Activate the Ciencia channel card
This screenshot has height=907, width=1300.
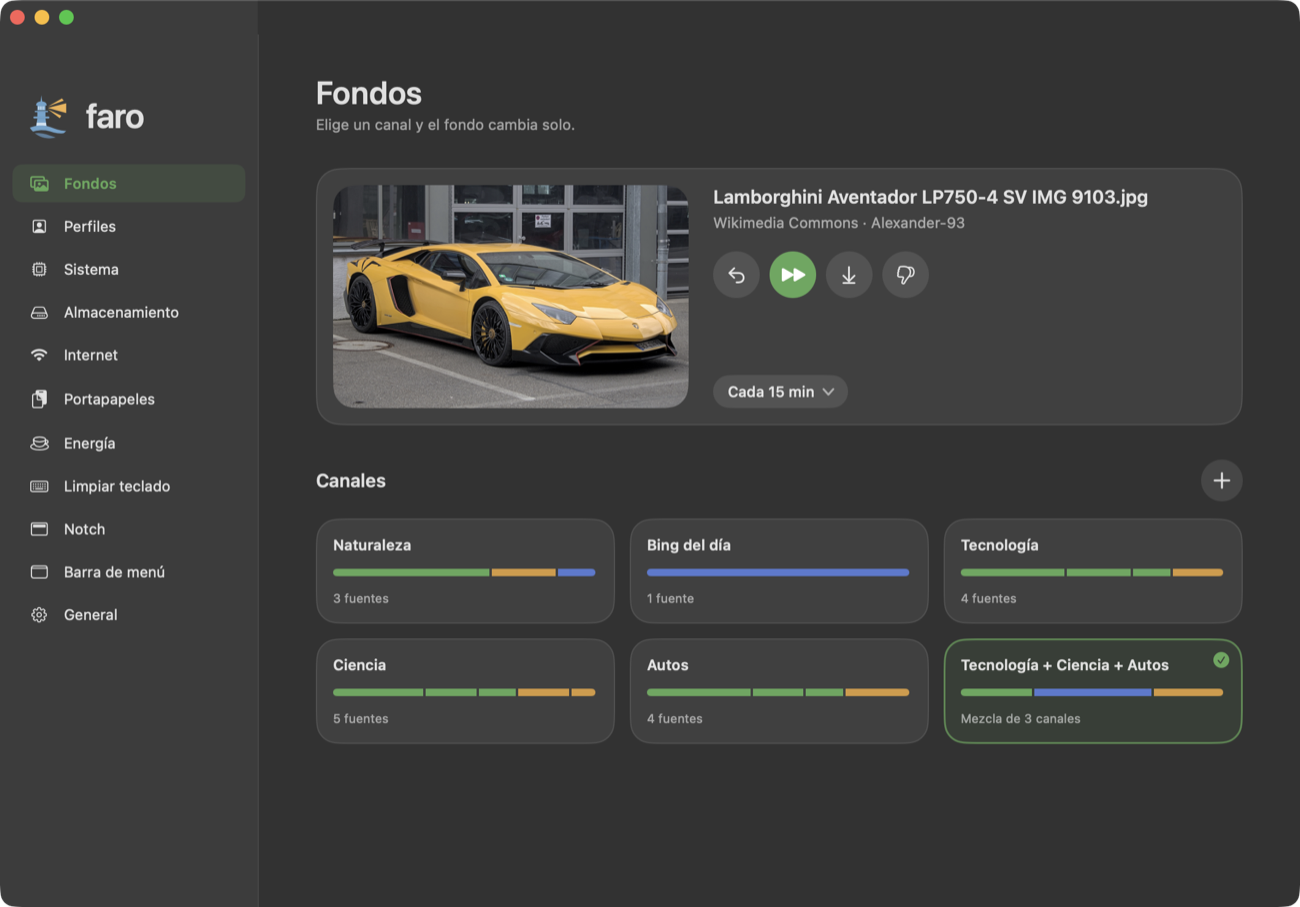(465, 691)
